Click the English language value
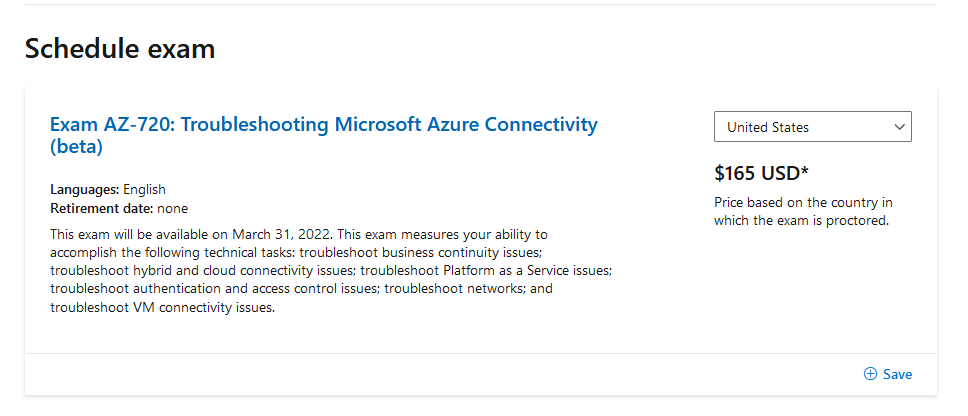Viewport: 968px width, 416px height. click(144, 189)
